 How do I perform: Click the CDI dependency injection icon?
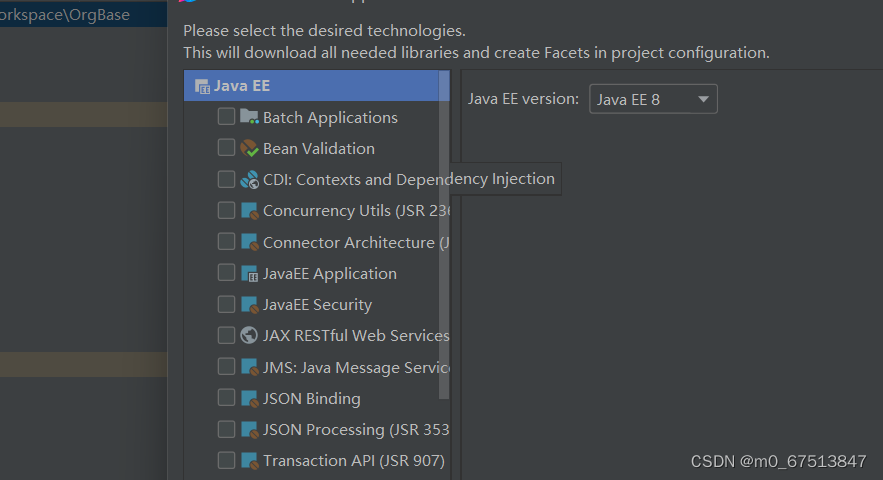(249, 180)
